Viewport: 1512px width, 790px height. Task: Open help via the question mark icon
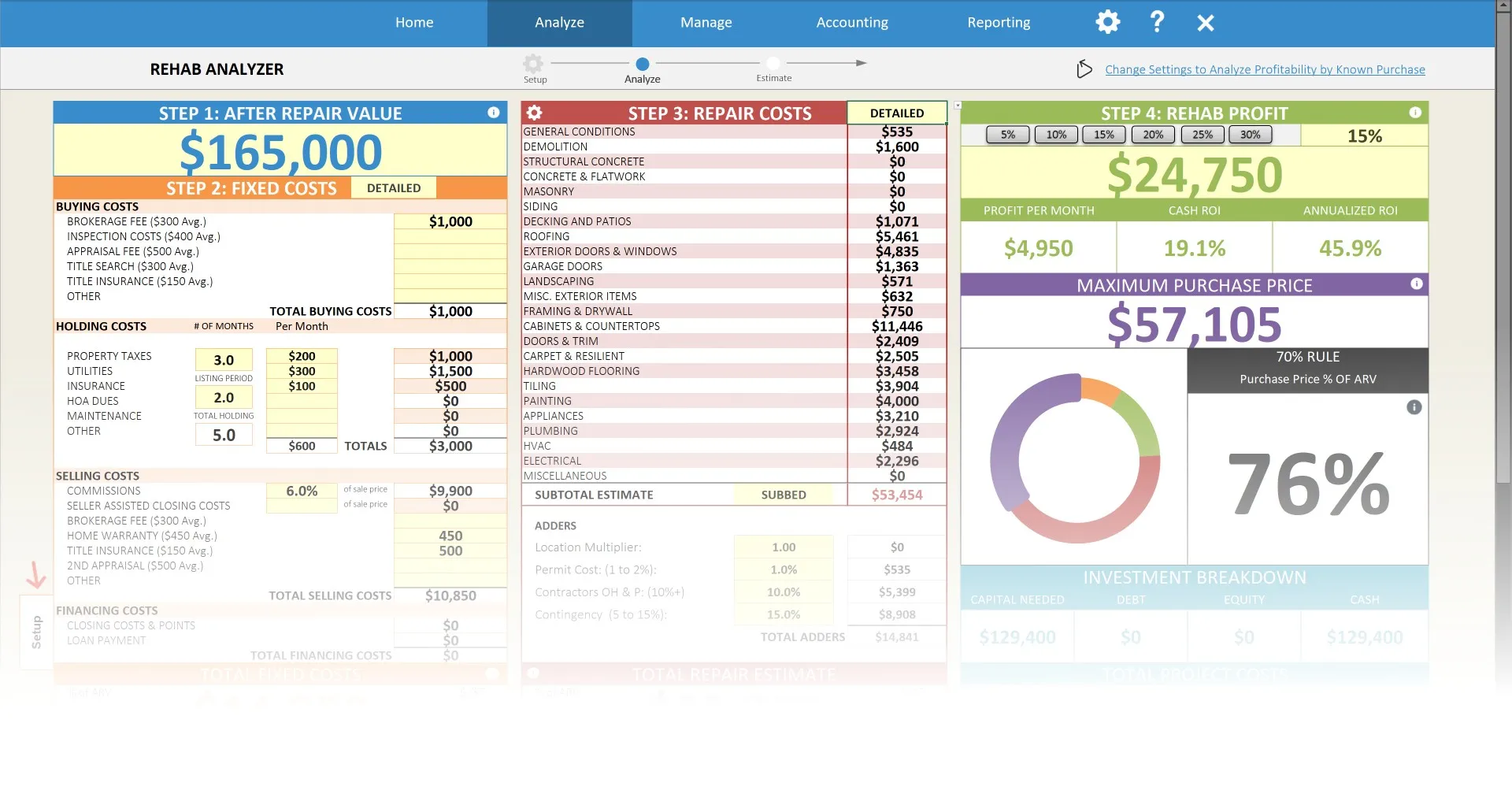pos(1157,22)
